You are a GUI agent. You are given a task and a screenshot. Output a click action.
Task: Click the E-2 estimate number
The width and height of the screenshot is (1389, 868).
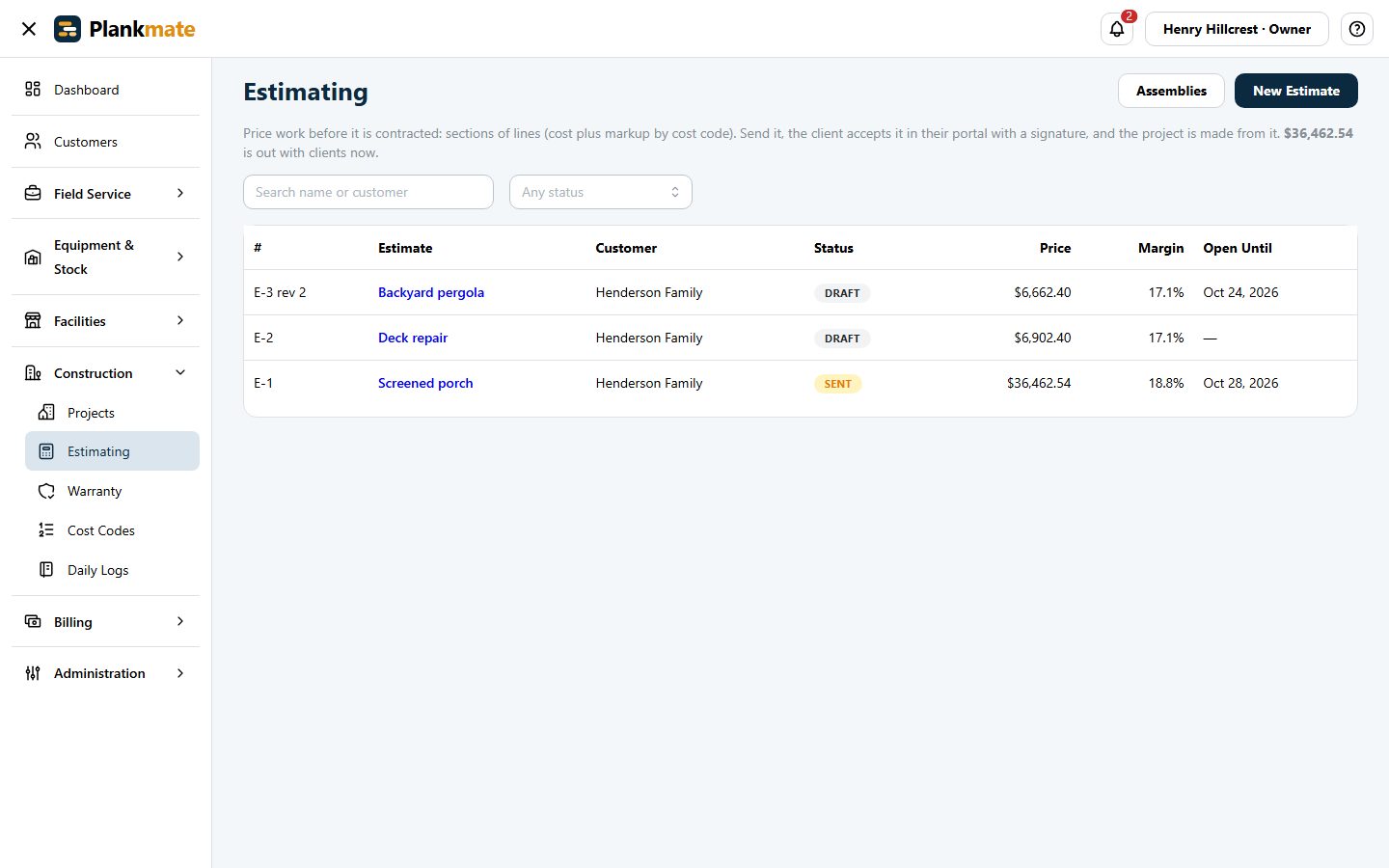pos(263,338)
